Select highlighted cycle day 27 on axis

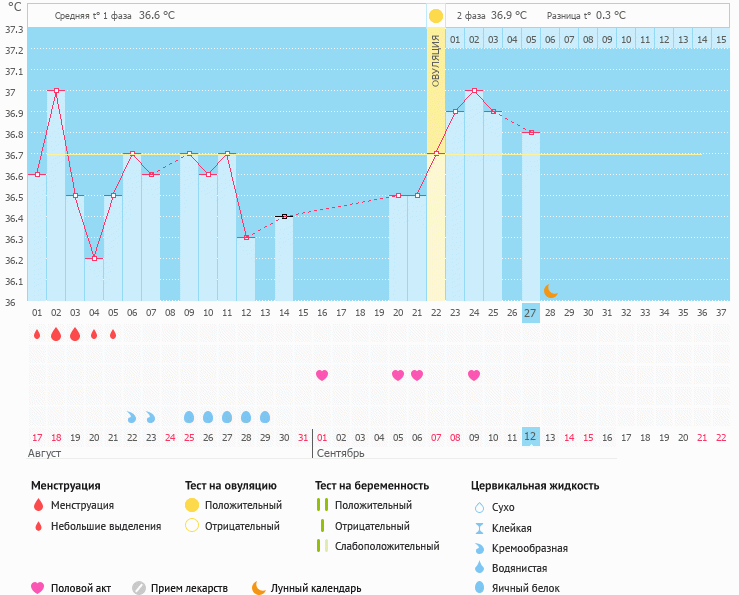[530, 312]
